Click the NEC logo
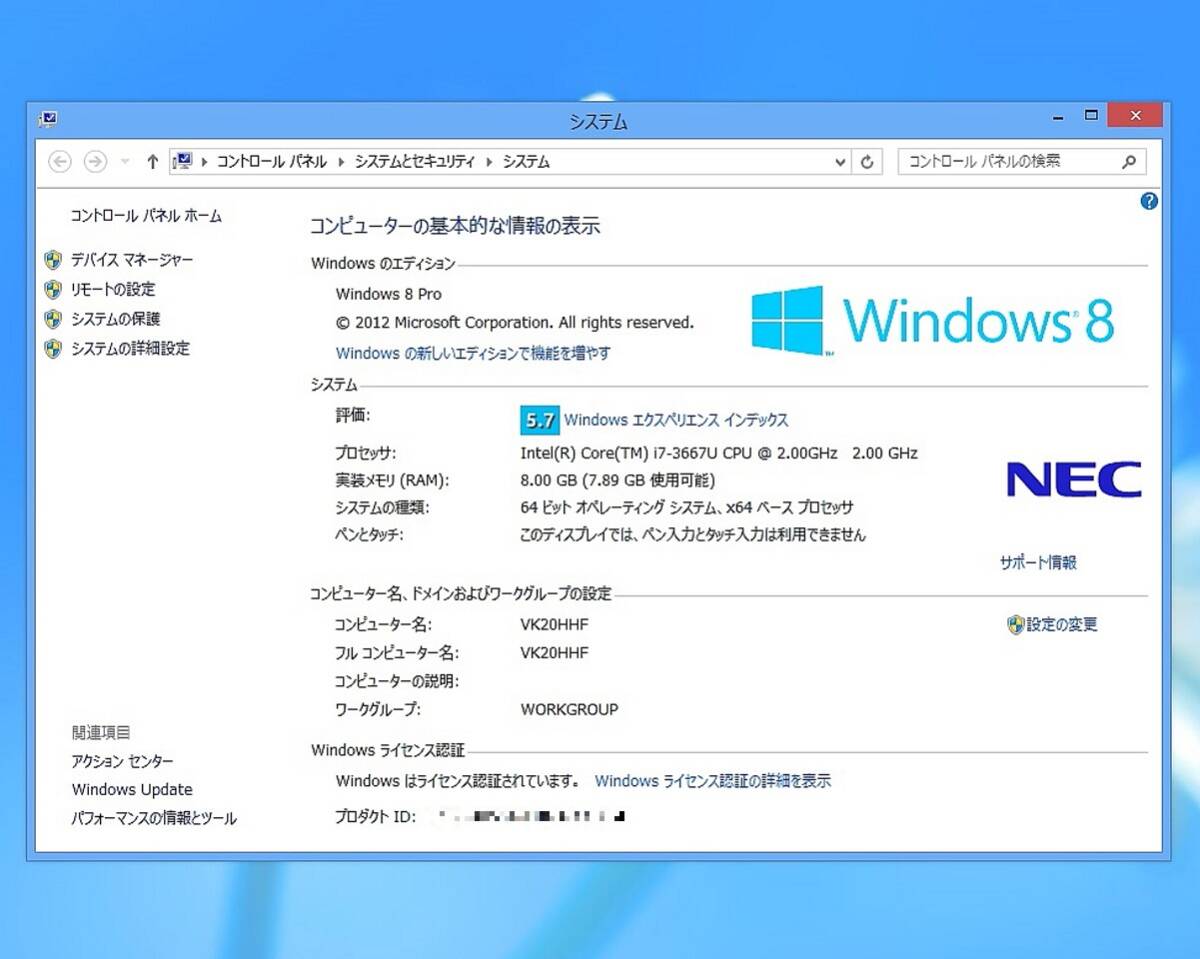 1074,480
